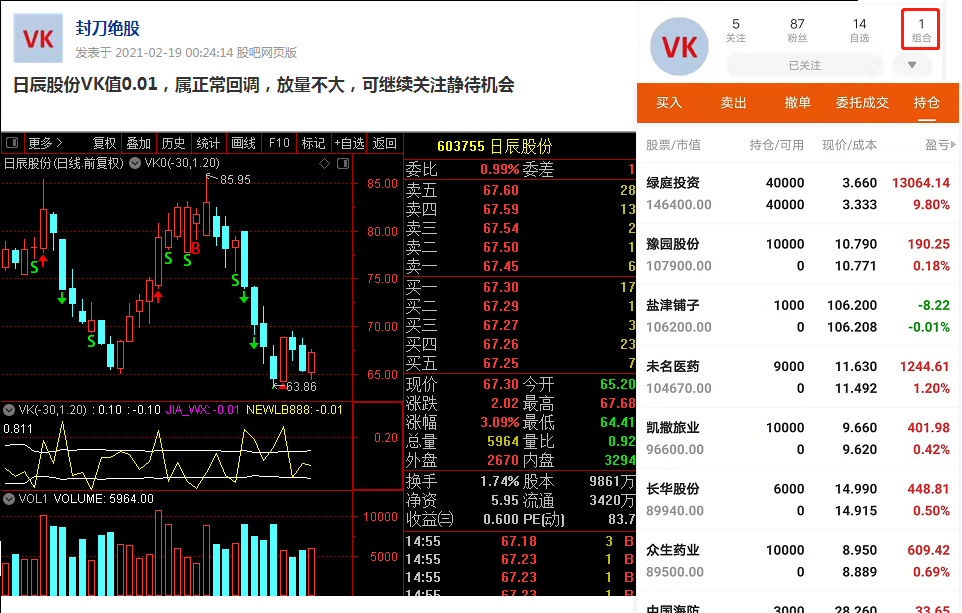Click the 标记 mark button
962x613 pixels.
click(314, 143)
